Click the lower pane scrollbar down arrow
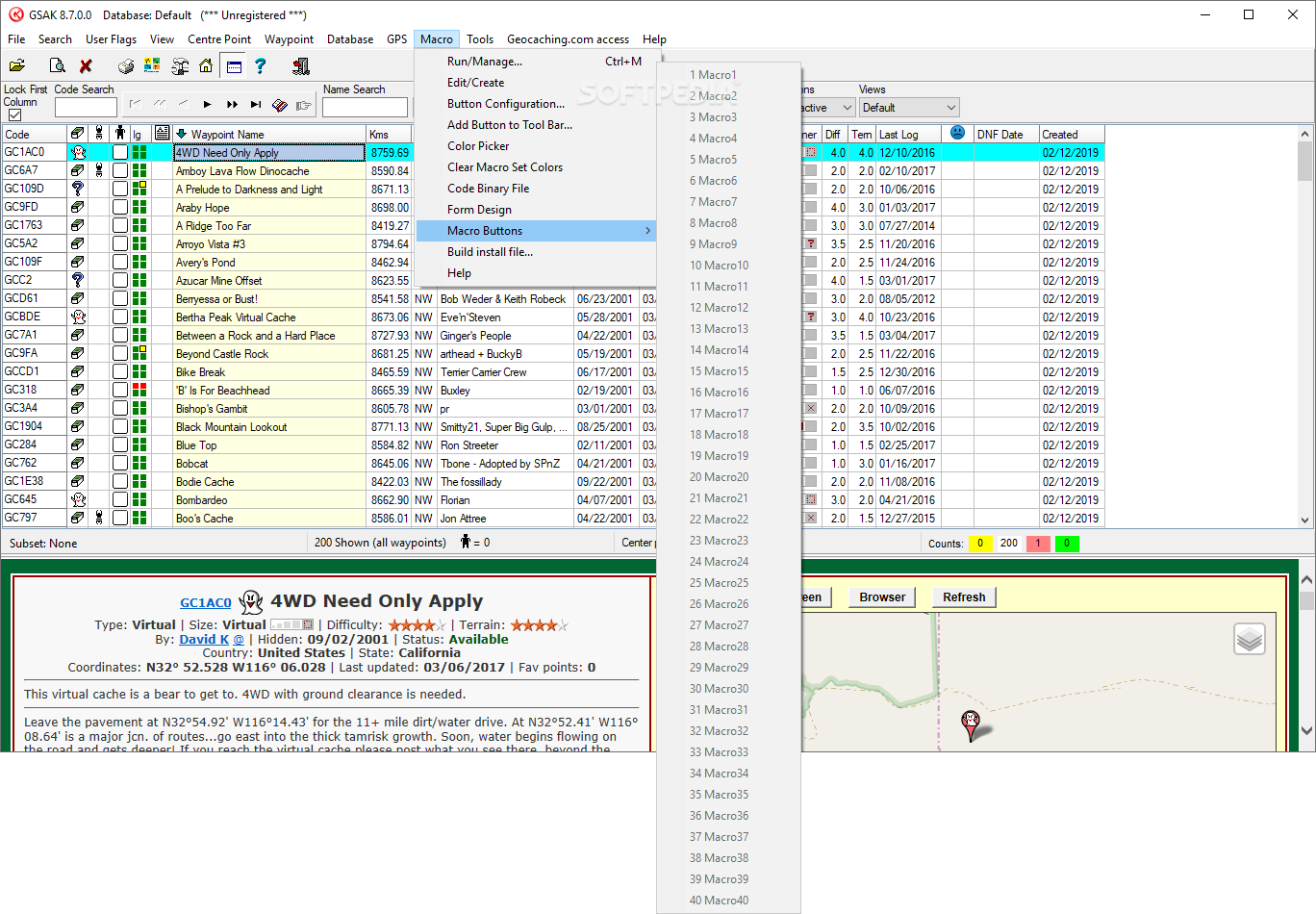1316x914 pixels. coord(1306,731)
